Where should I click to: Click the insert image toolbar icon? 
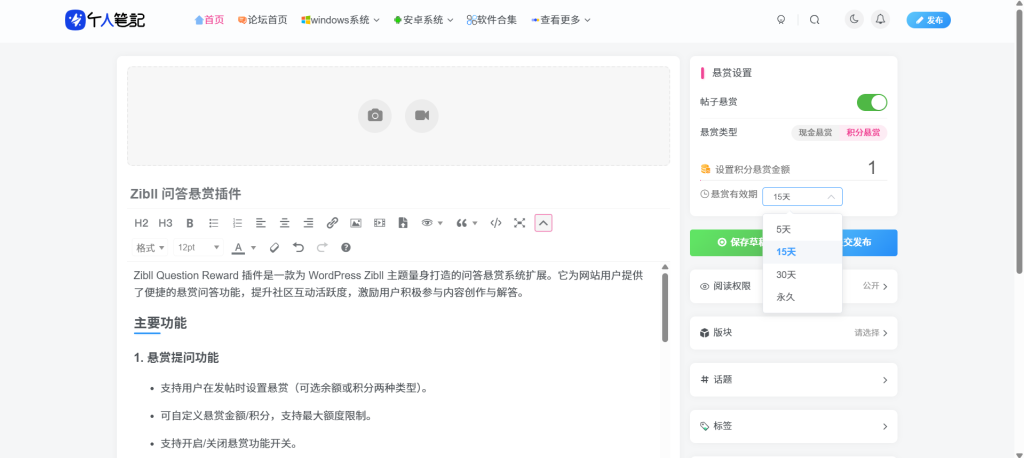355,223
